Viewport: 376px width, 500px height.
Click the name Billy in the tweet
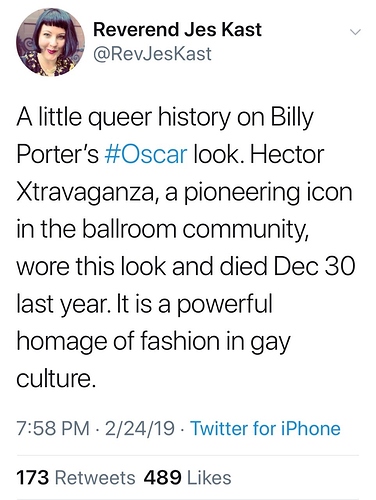292,118
